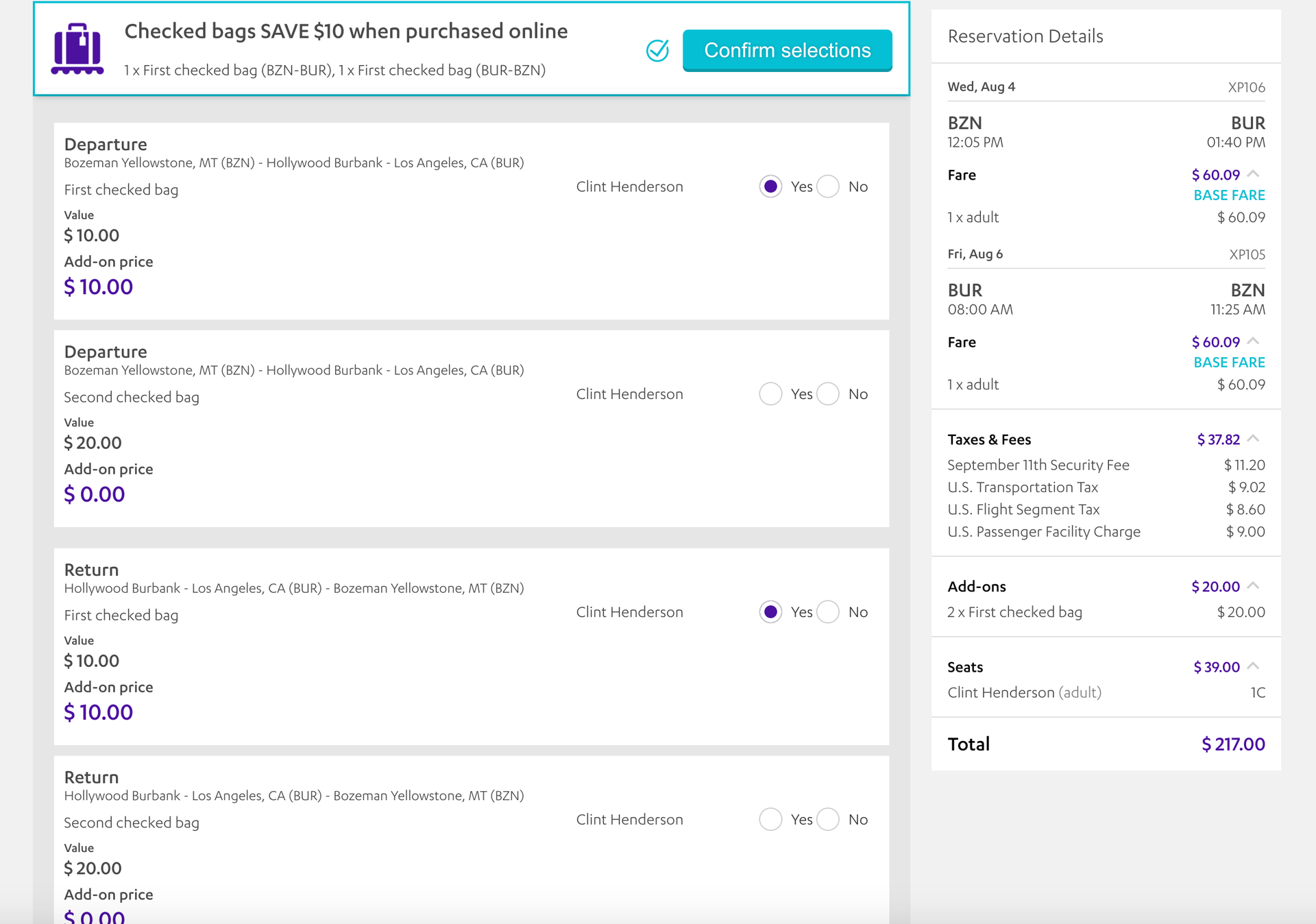The image size is (1316, 924).
Task: Click the checked bag luggage icon
Action: pos(77,47)
